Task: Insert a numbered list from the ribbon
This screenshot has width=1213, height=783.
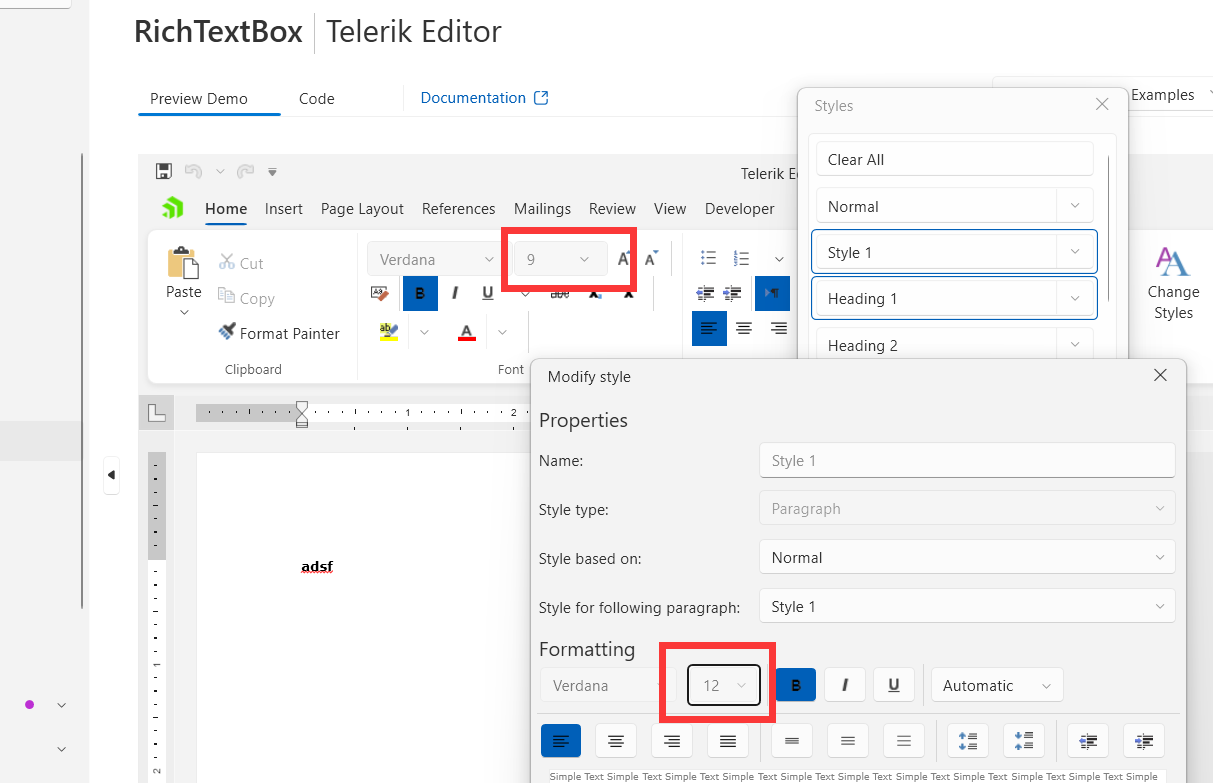Action: pos(742,258)
